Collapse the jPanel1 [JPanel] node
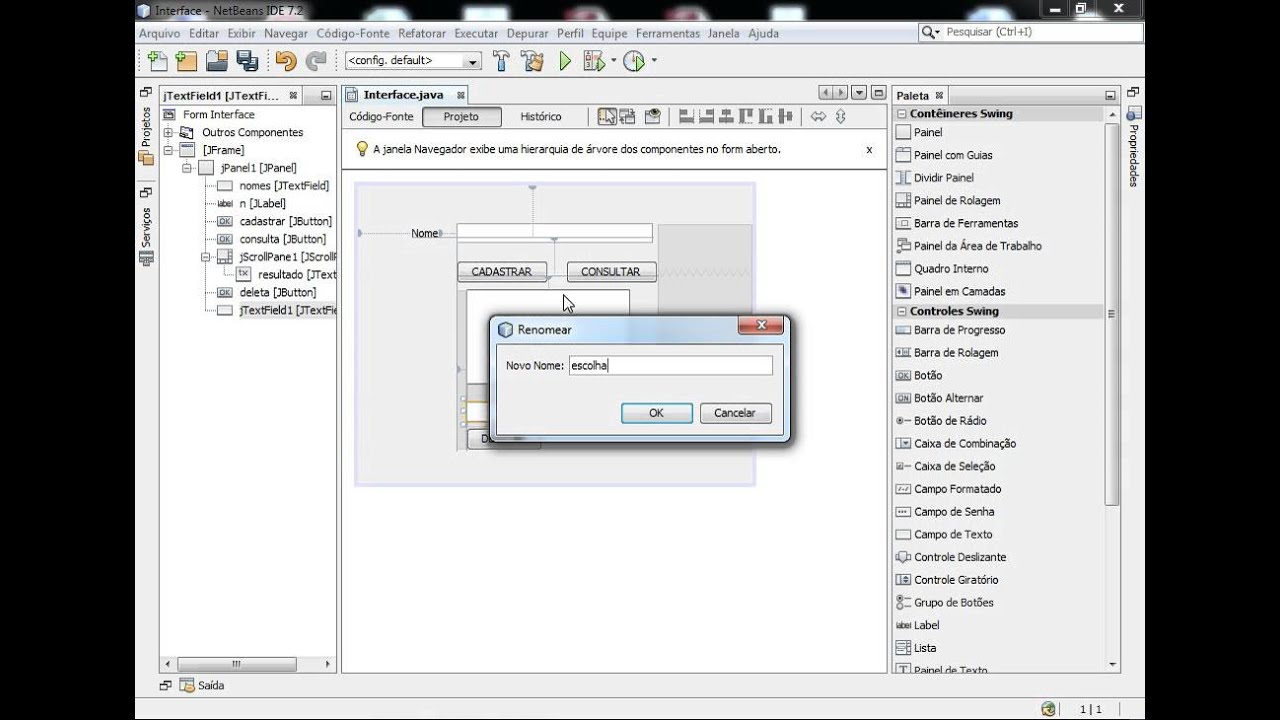Image resolution: width=1280 pixels, height=720 pixels. (x=187, y=168)
